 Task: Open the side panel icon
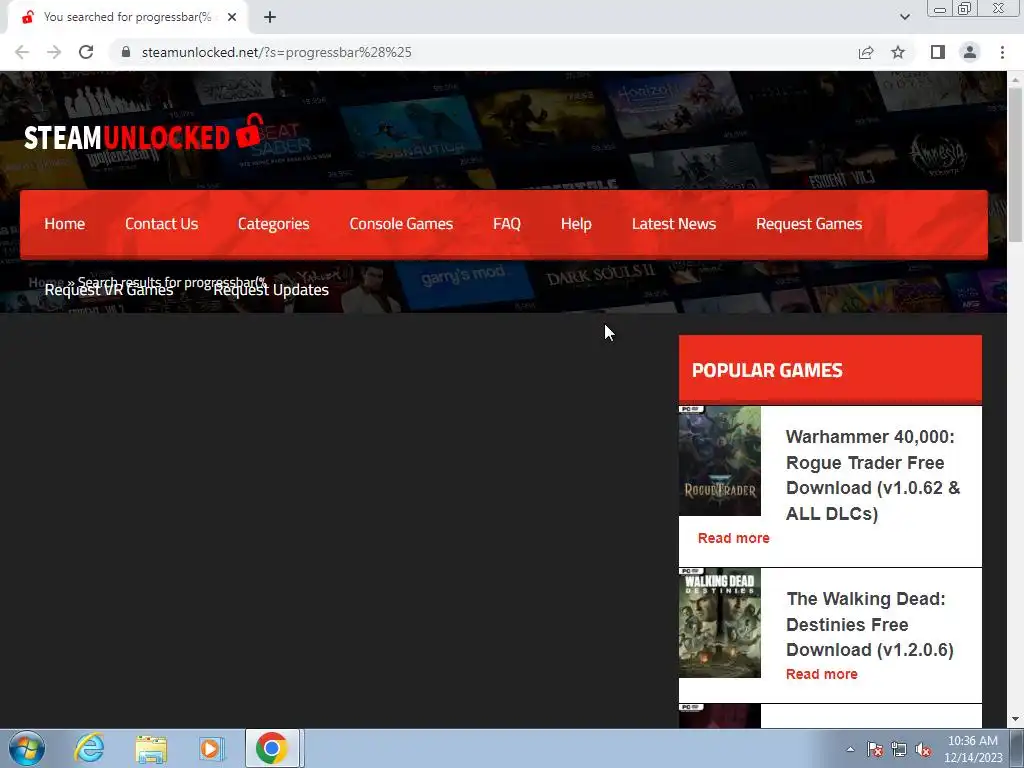[x=938, y=52]
